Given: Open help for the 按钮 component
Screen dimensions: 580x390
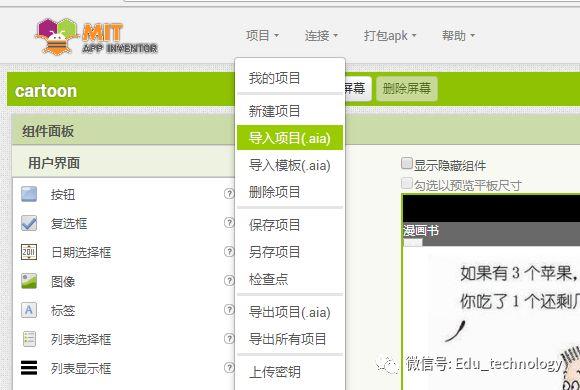Looking at the screenshot, I should click(x=229, y=194).
